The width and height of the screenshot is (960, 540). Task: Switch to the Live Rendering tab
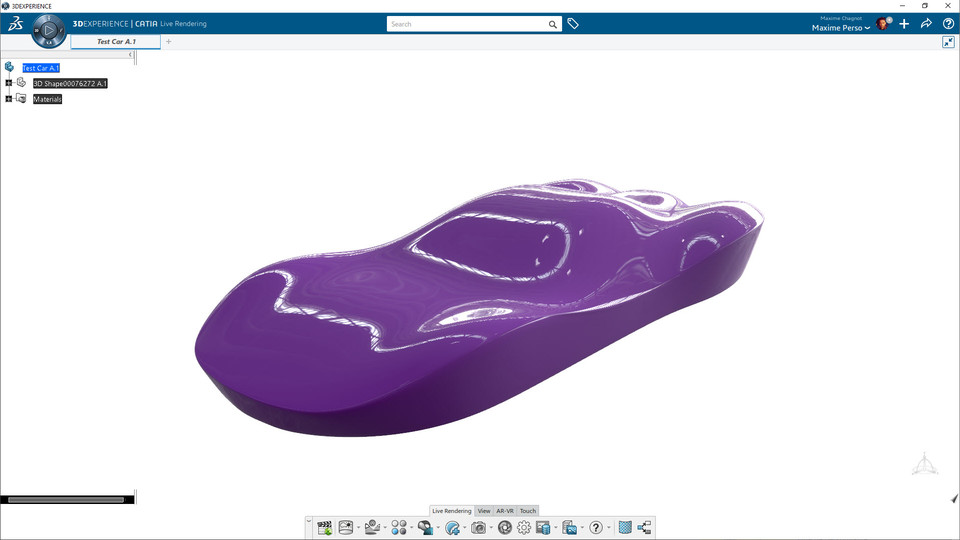coord(452,511)
